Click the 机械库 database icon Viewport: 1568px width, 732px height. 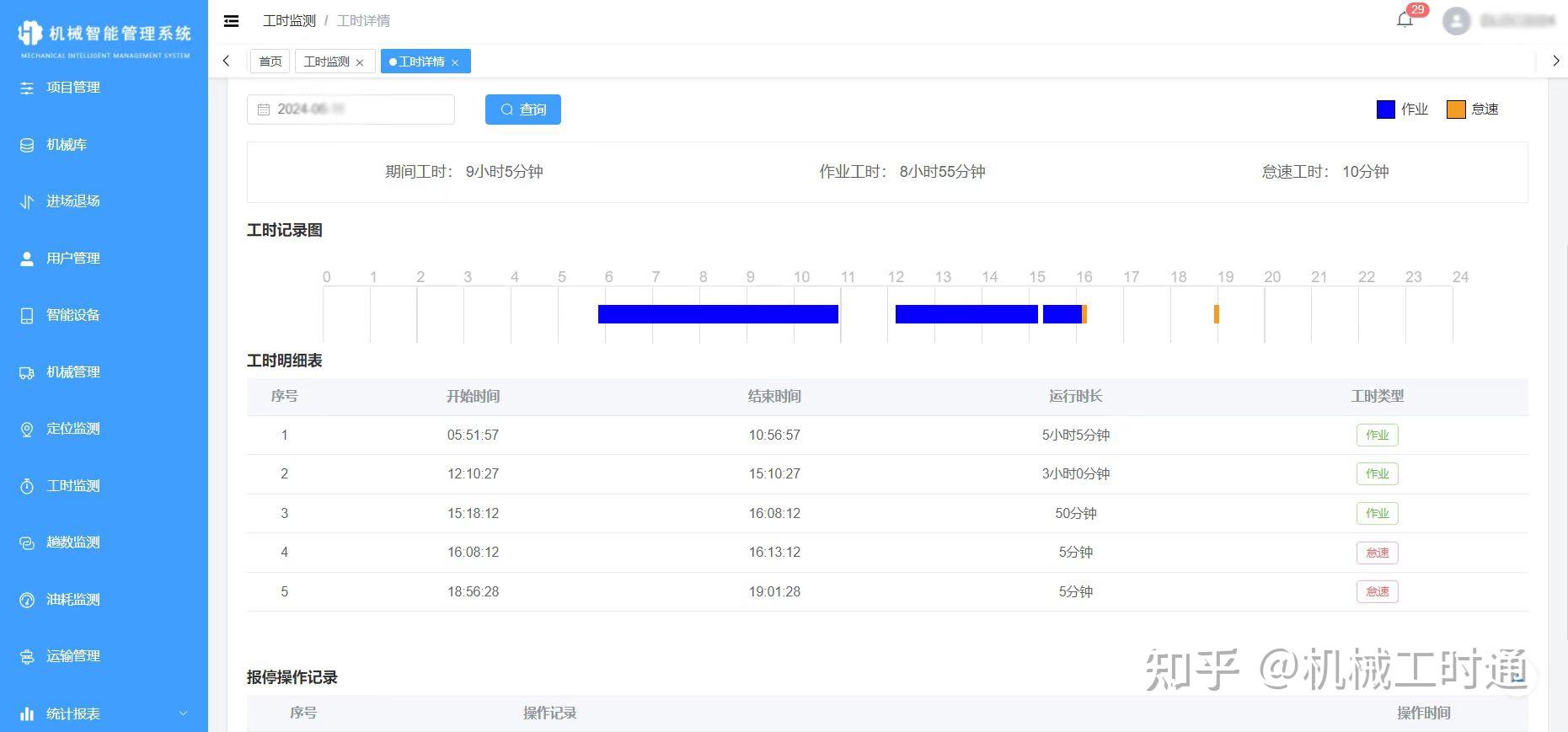[x=27, y=145]
